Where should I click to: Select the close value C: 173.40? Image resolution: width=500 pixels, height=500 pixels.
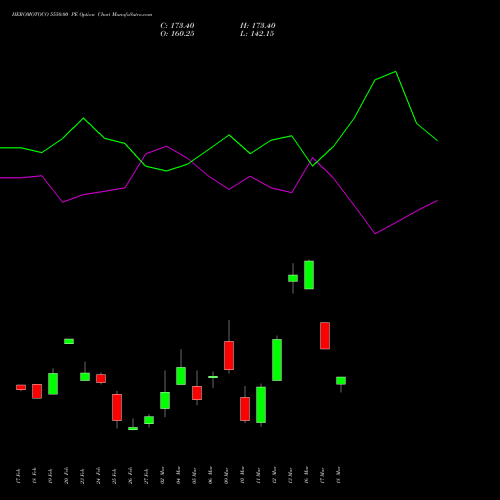coord(177,26)
